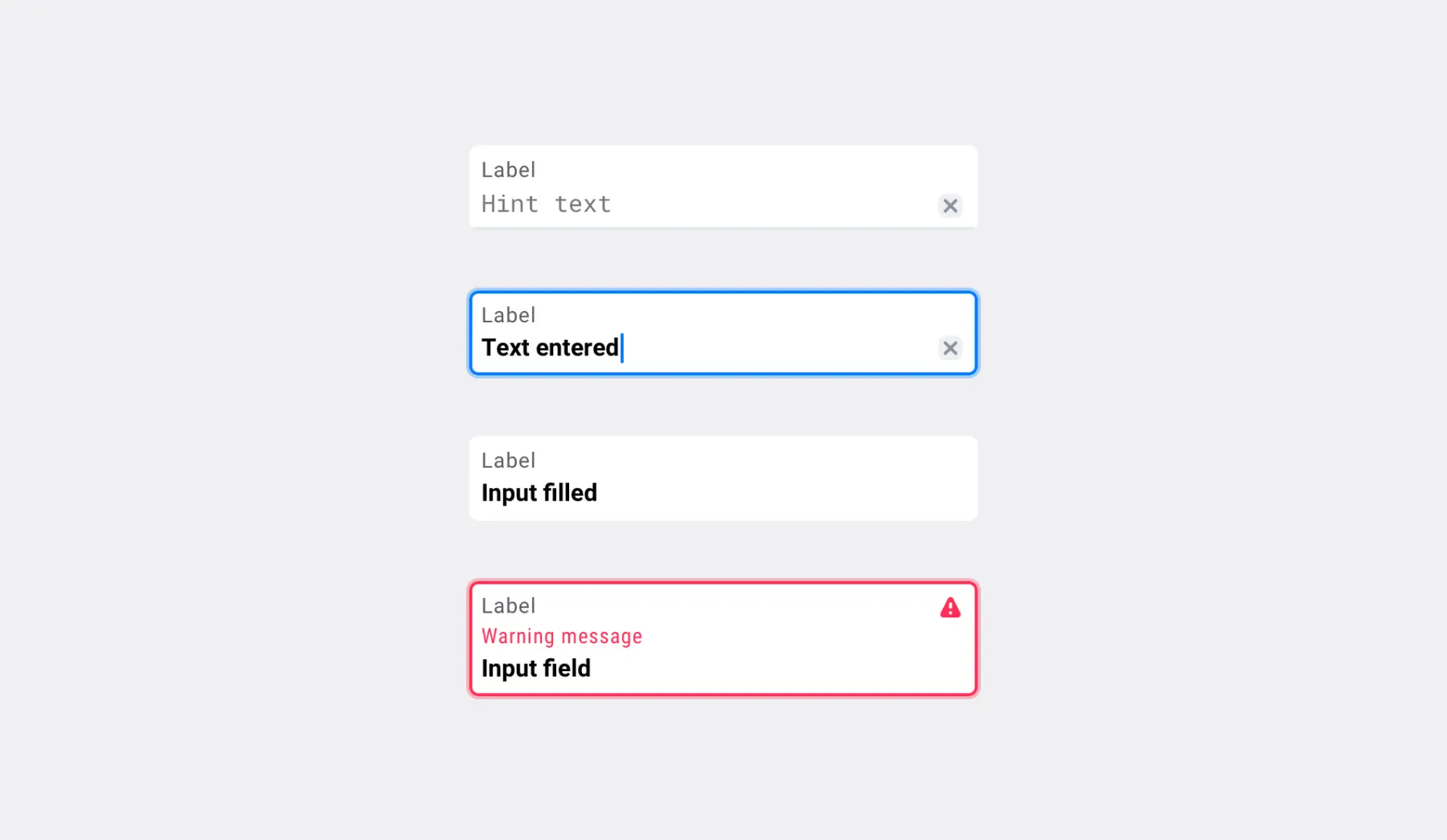Click the Label above Hint text
Image resolution: width=1447 pixels, height=840 pixels.
(508, 170)
